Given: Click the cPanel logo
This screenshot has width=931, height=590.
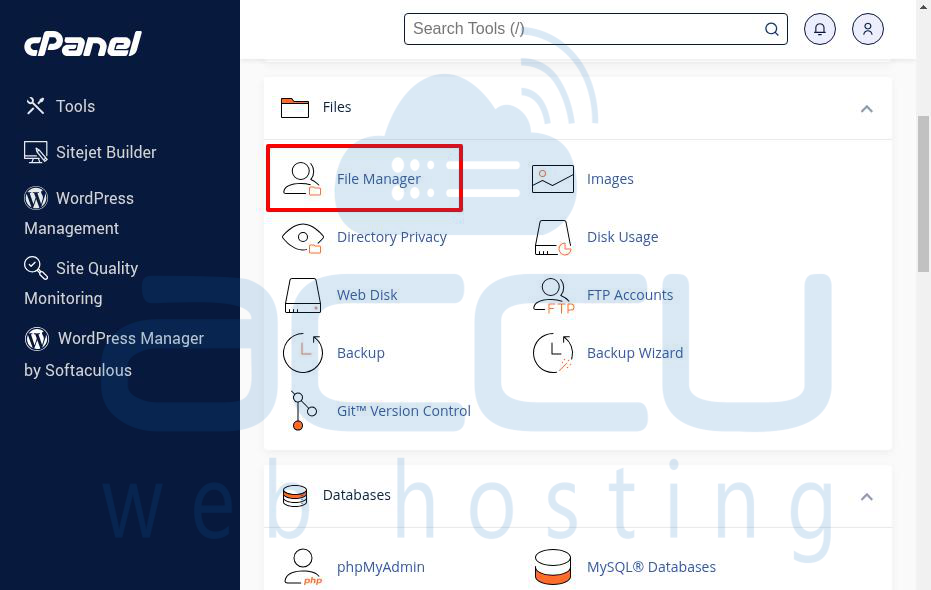Looking at the screenshot, I should point(83,44).
